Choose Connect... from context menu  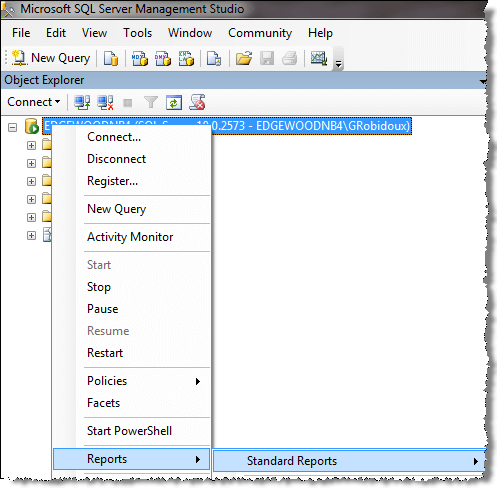(x=131, y=137)
